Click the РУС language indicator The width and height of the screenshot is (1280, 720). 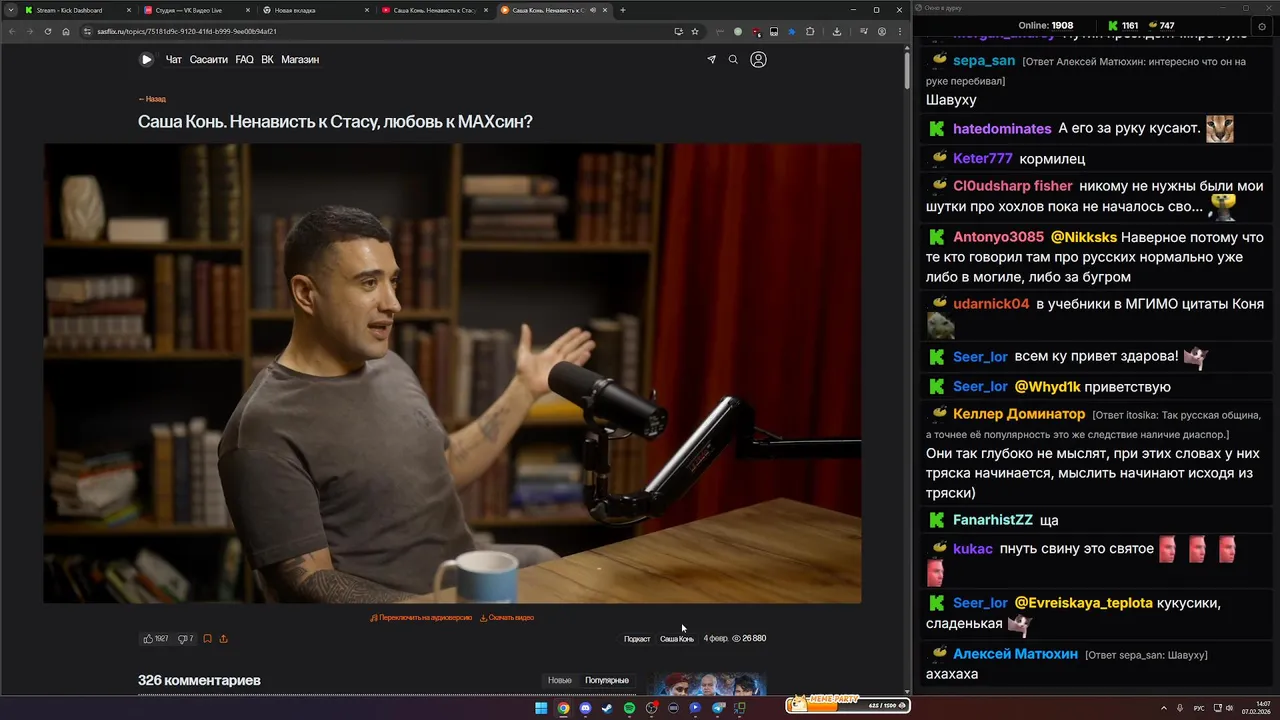tap(1200, 708)
